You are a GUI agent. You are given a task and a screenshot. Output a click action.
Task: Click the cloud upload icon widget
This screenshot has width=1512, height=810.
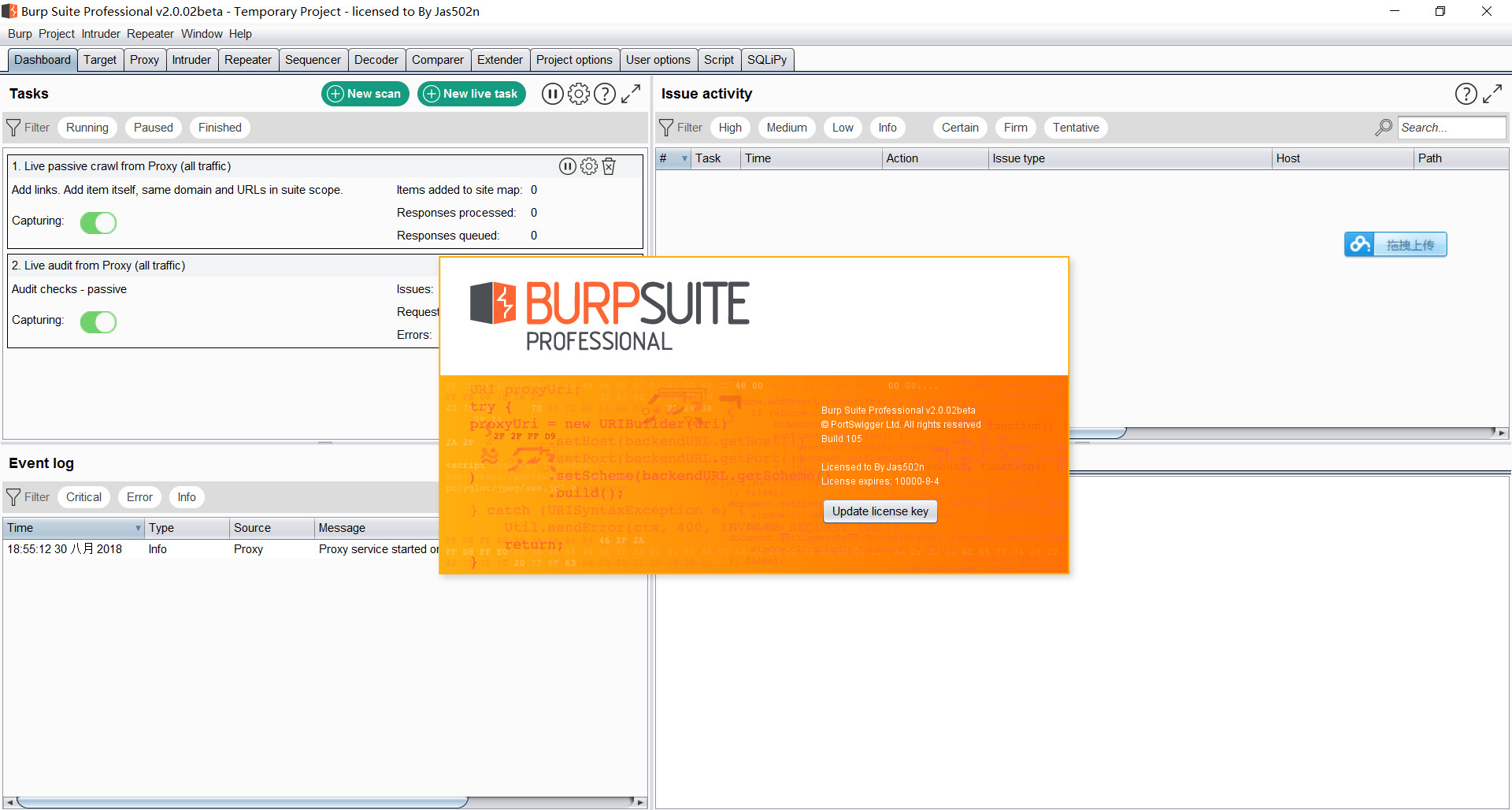coord(1358,244)
